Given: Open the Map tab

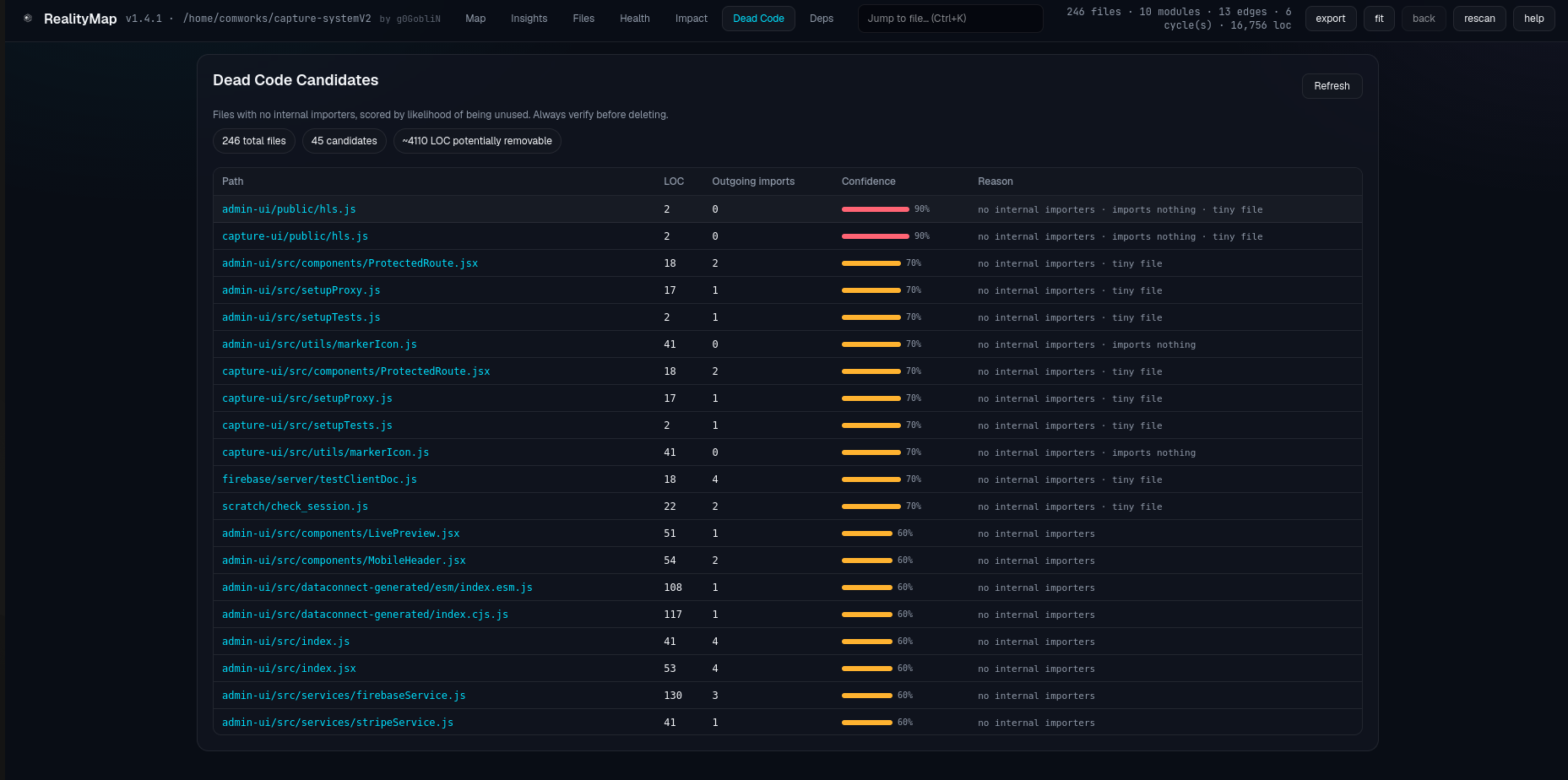Looking at the screenshot, I should pyautogui.click(x=475, y=19).
